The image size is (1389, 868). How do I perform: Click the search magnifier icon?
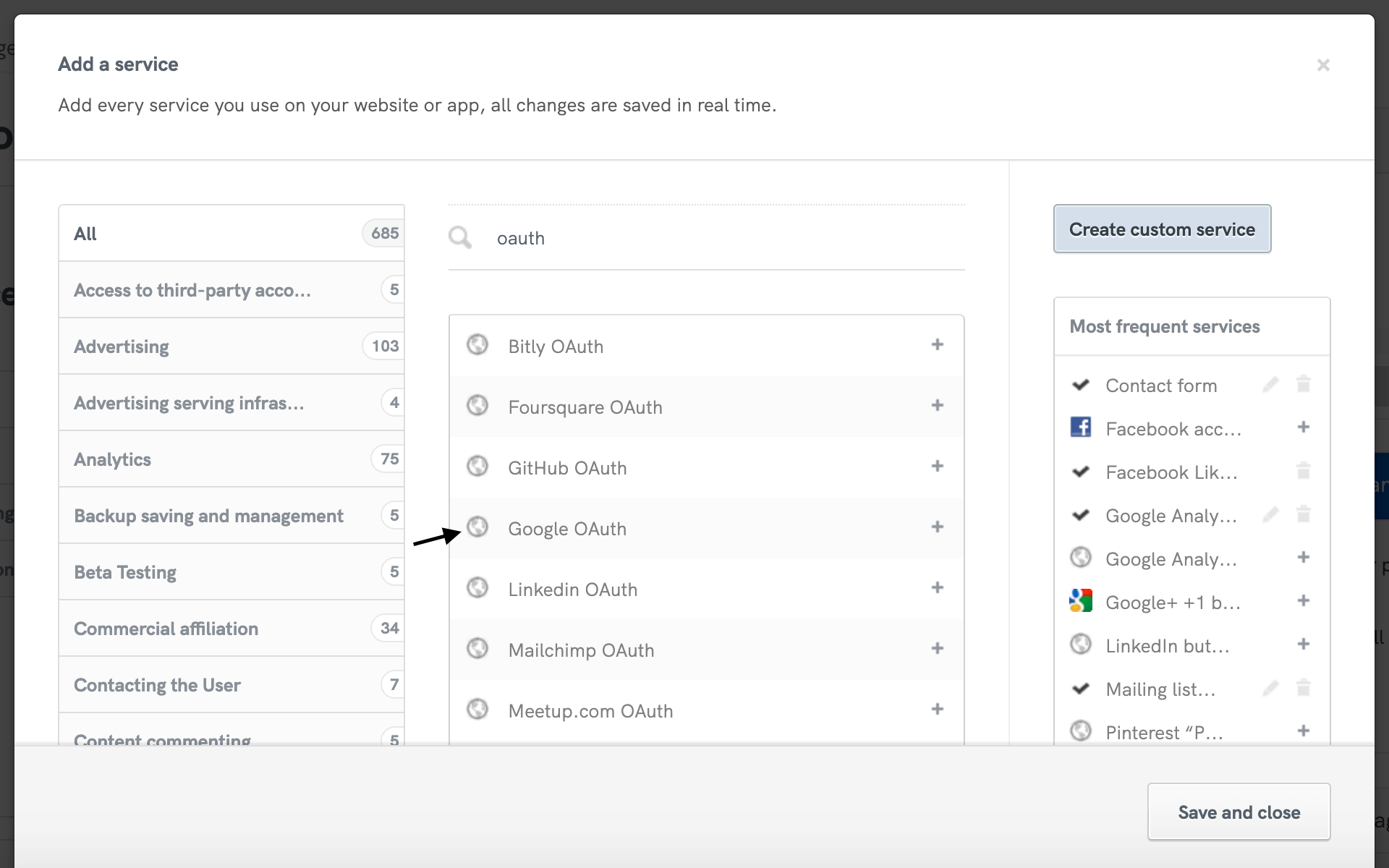pyautogui.click(x=460, y=237)
